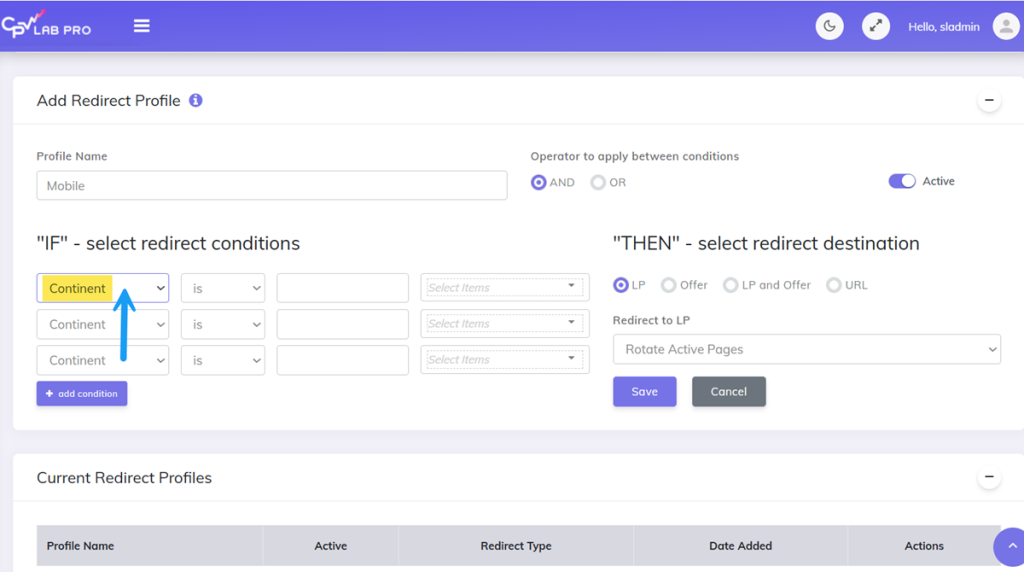Toggle the Active switch
Screen dimensions: 1024x572
coord(902,182)
